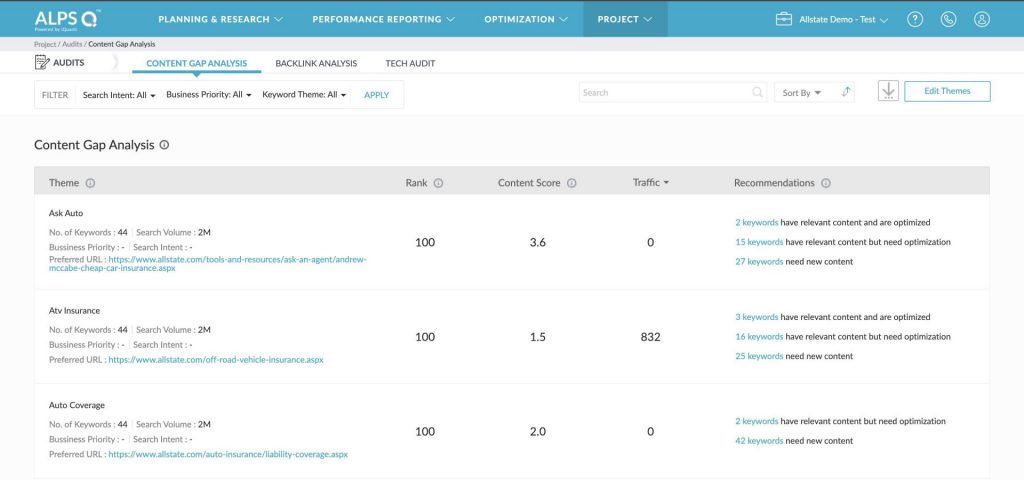Open the Sort By dropdown
Viewport: 1024px width, 480px height.
[x=802, y=93]
